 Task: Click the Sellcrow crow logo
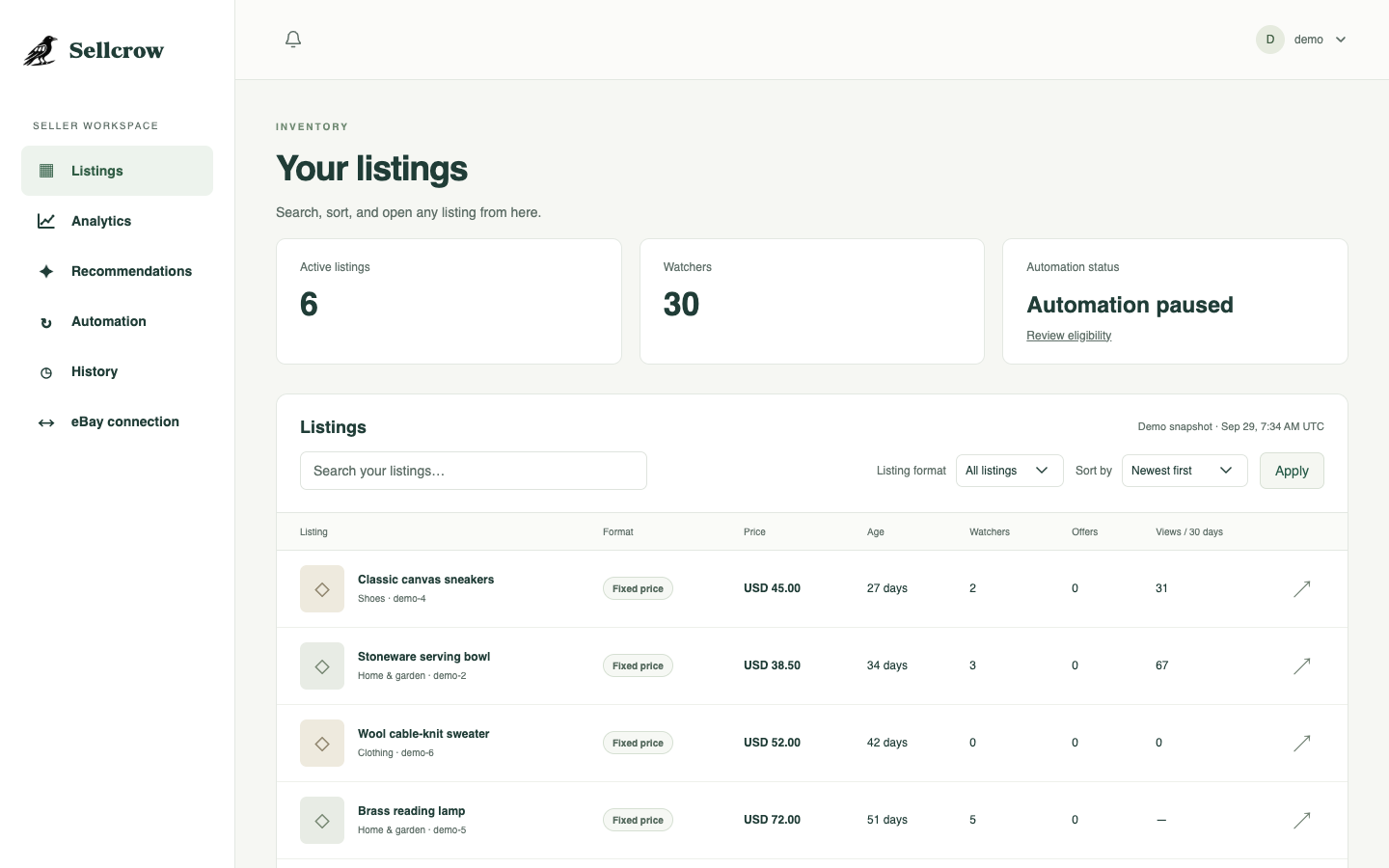click(x=41, y=50)
